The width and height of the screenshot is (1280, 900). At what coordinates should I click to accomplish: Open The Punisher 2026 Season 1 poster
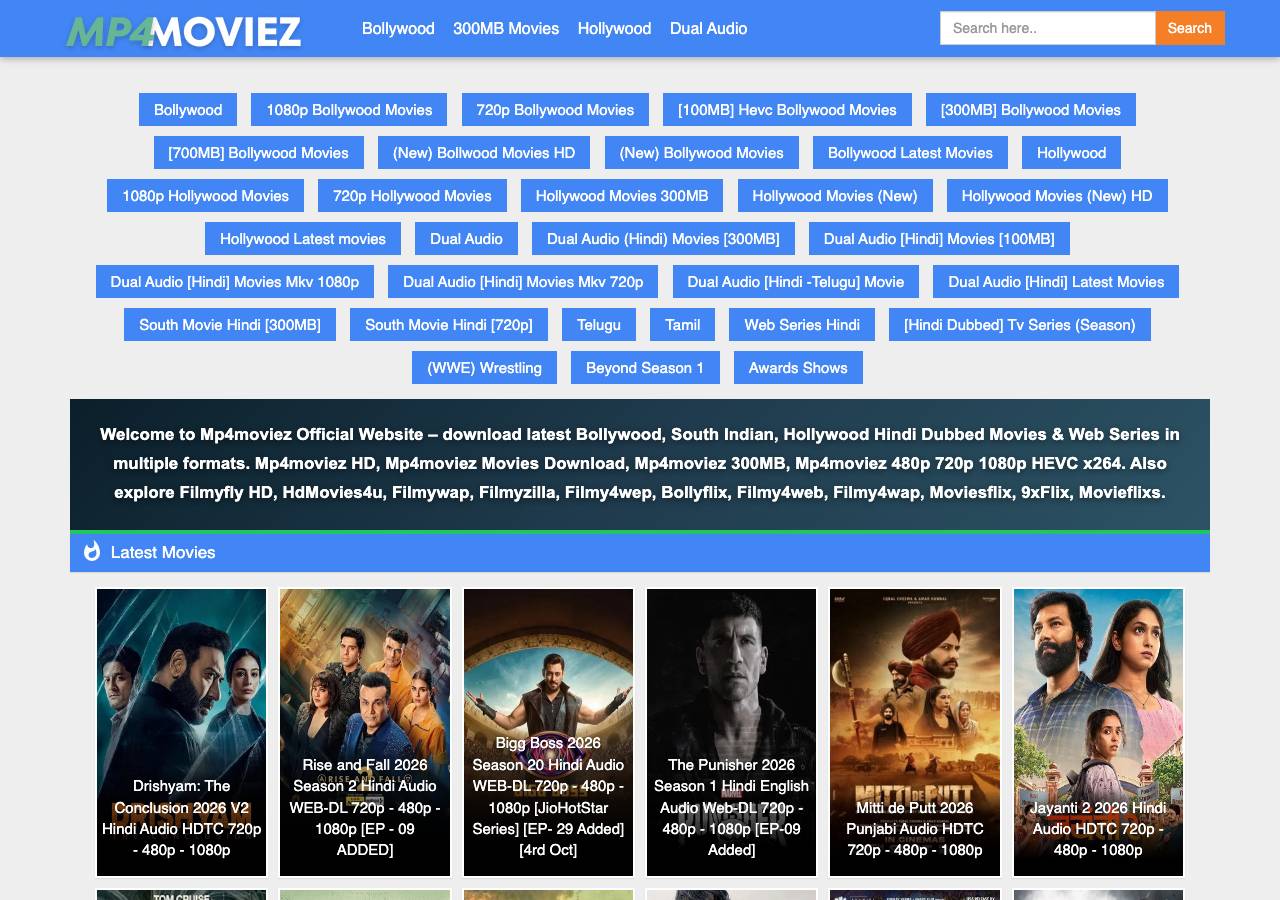point(731,732)
